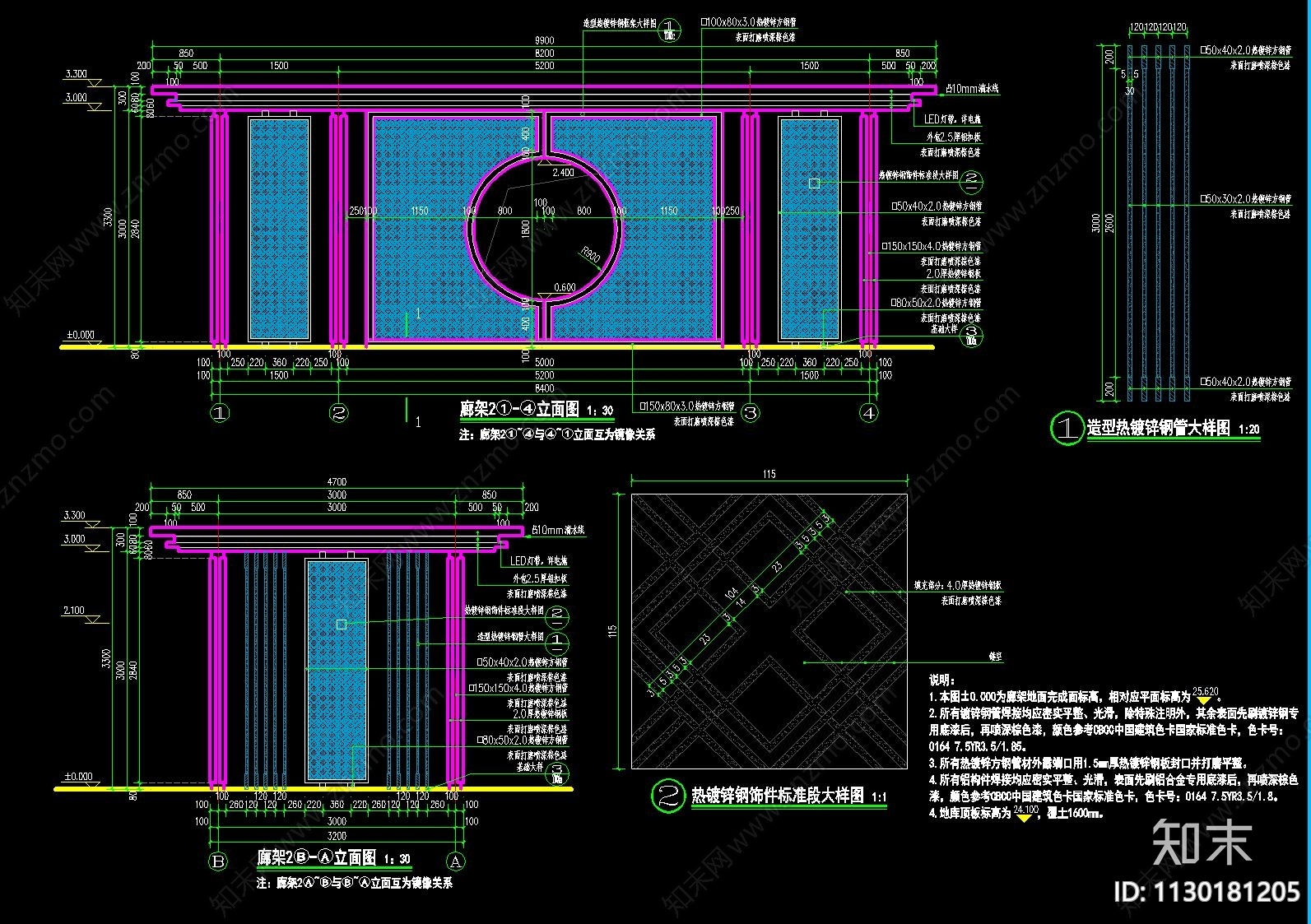This screenshot has height=924, width=1311.
Task: Click detail number ② beside 热镀锌钢饰件标准段大样图
Action: click(x=667, y=795)
